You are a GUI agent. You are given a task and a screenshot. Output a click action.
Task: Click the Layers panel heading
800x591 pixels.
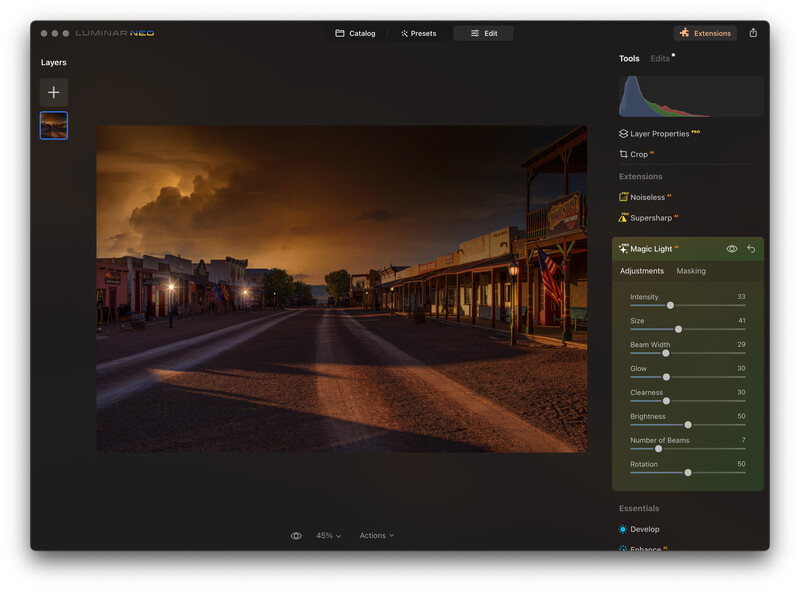click(54, 62)
